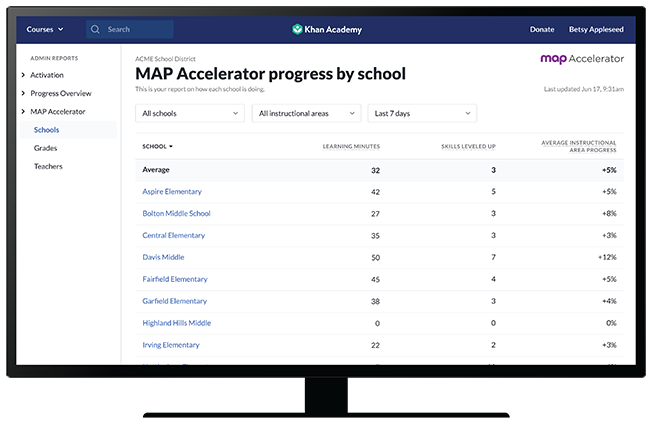Open the Garfield Elementary link
650x423 pixels.
point(175,301)
